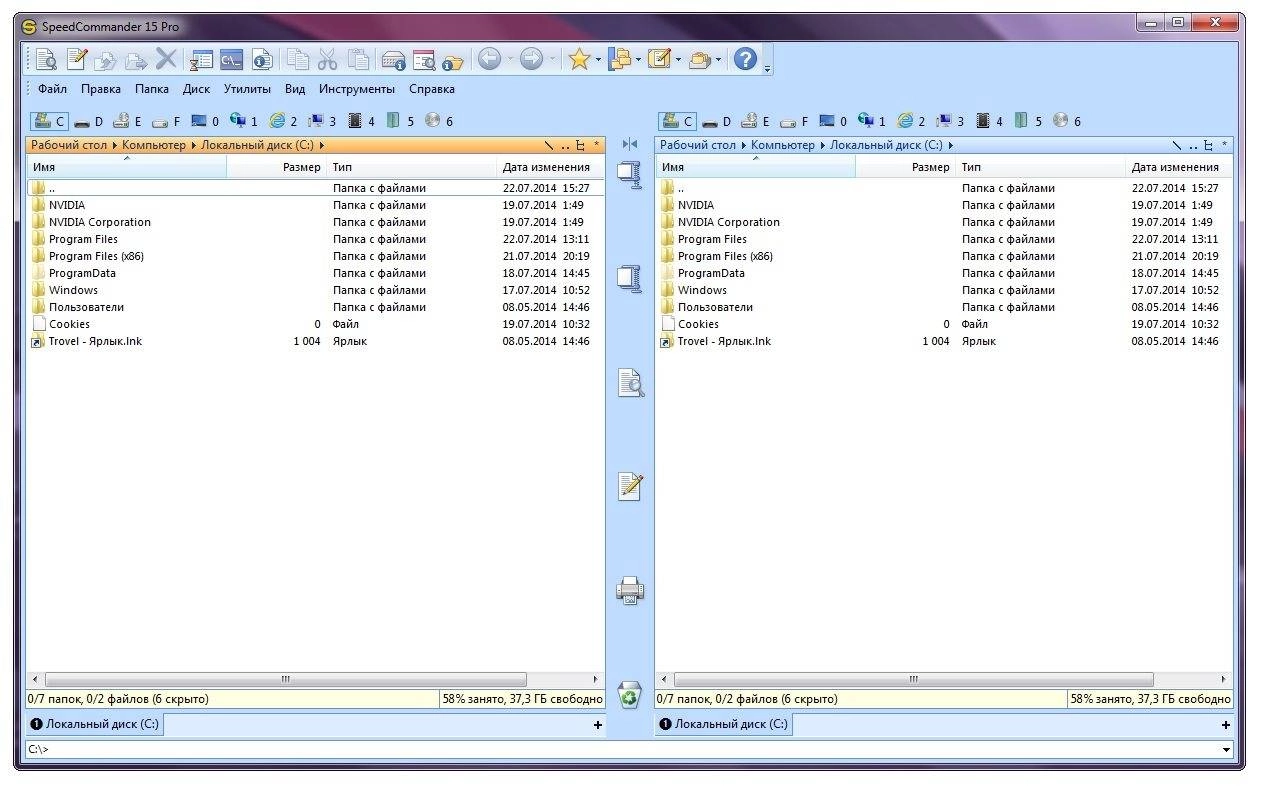The width and height of the screenshot is (1263, 790).
Task: Click the green recycle bin icon in middle strip
Action: (x=630, y=694)
